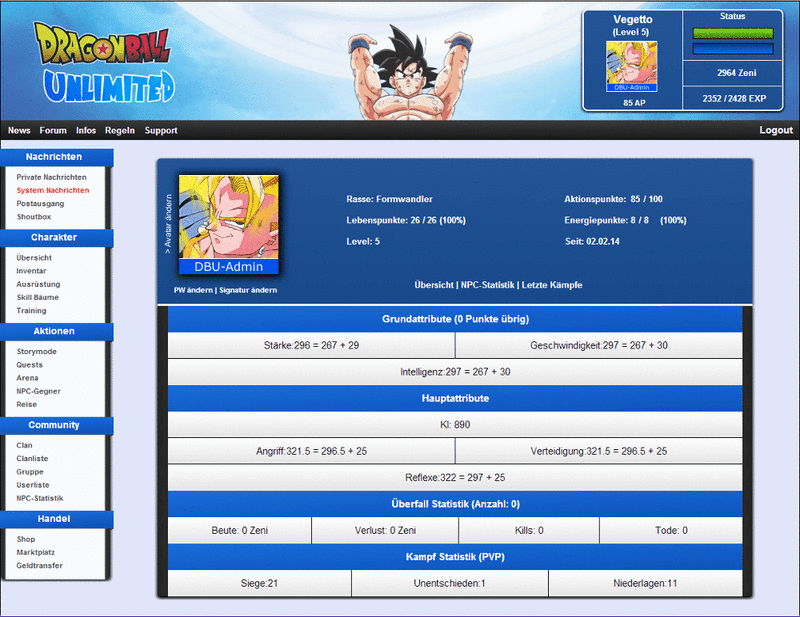
Task: Open the News menu item
Action: (x=19, y=130)
